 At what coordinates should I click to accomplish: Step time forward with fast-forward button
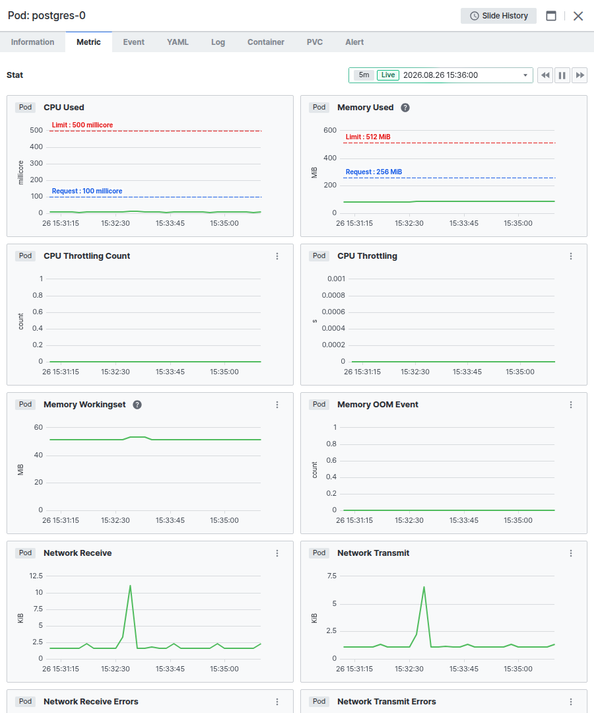coord(579,75)
